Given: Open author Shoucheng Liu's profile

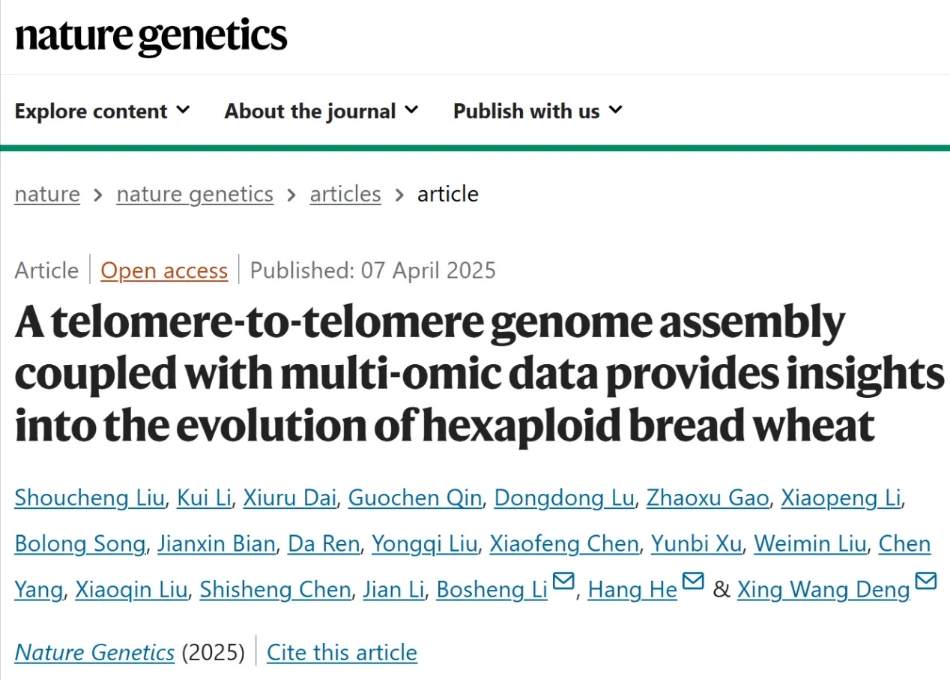Looking at the screenshot, I should click(89, 498).
